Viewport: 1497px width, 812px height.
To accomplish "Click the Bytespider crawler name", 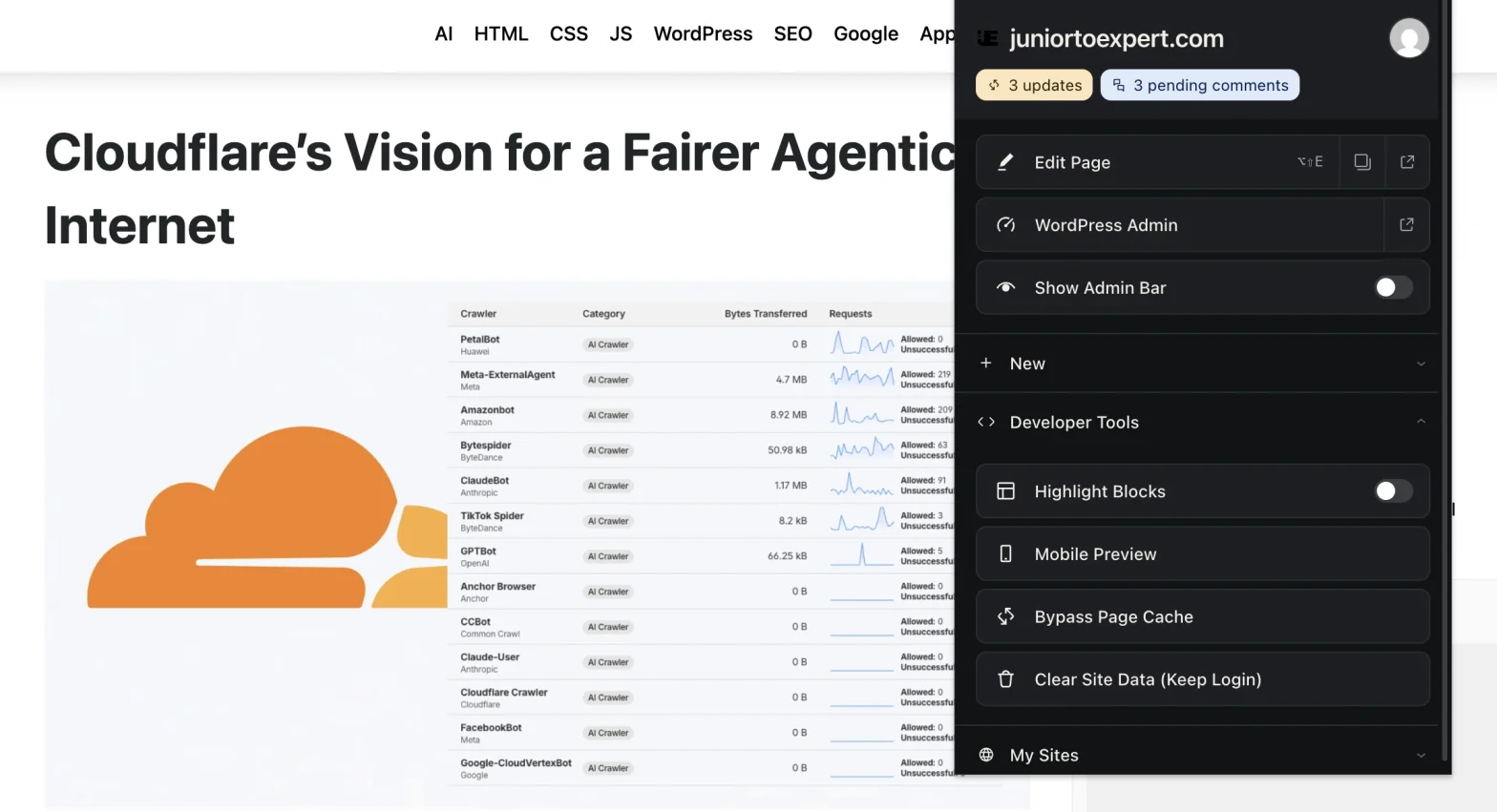I will click(x=485, y=446).
